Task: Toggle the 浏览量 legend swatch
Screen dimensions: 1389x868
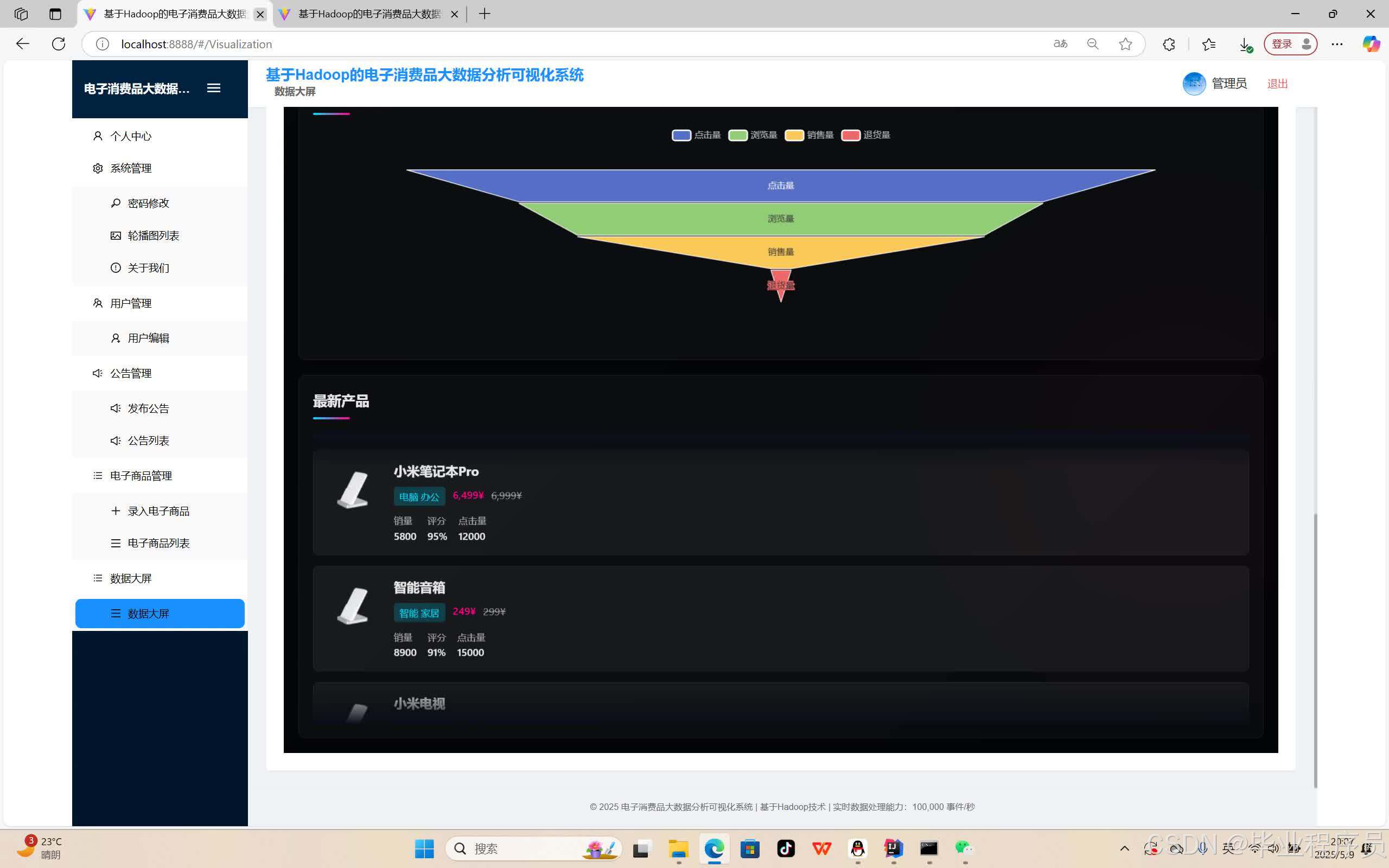Action: 737,135
